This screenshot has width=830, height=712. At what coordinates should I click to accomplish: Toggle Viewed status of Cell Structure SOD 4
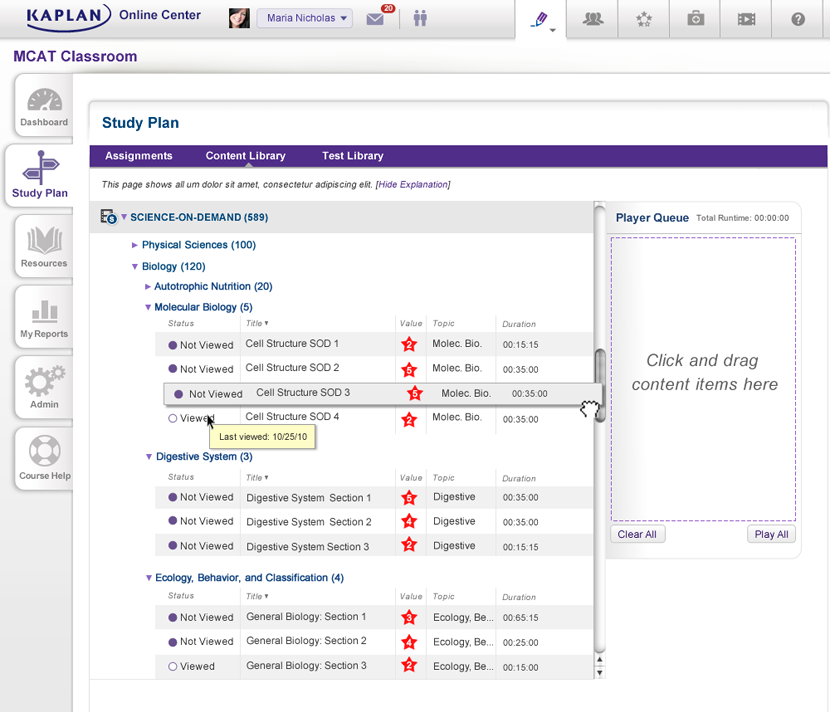point(173,419)
